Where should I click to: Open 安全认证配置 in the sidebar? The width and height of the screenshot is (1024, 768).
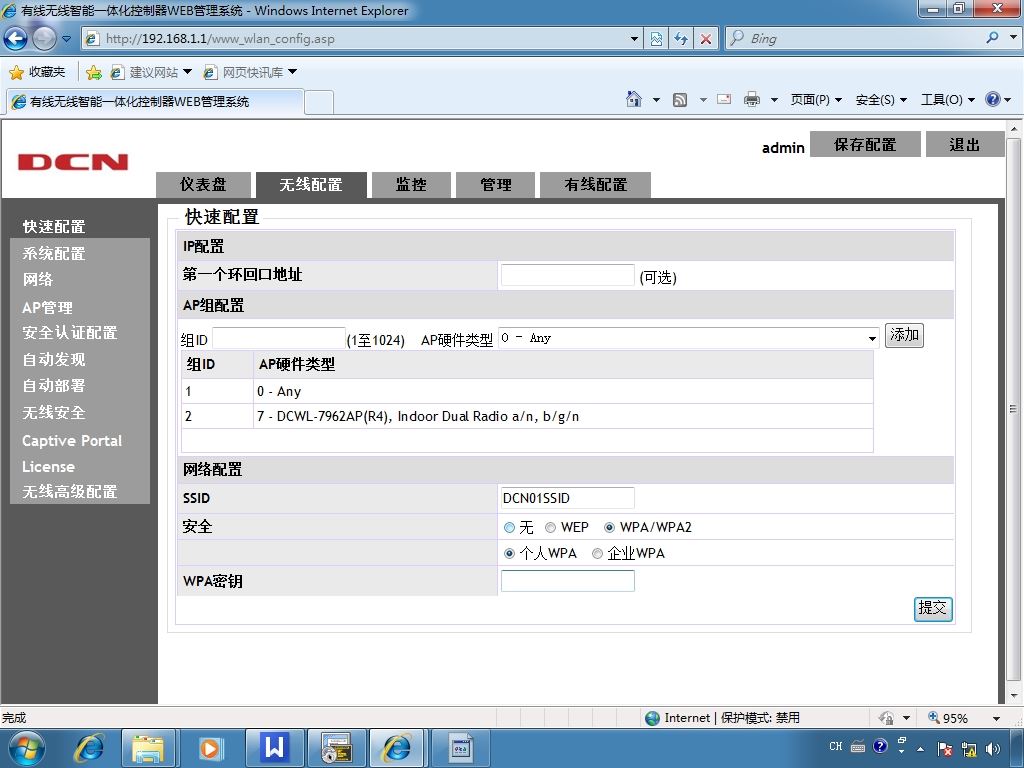pos(70,332)
